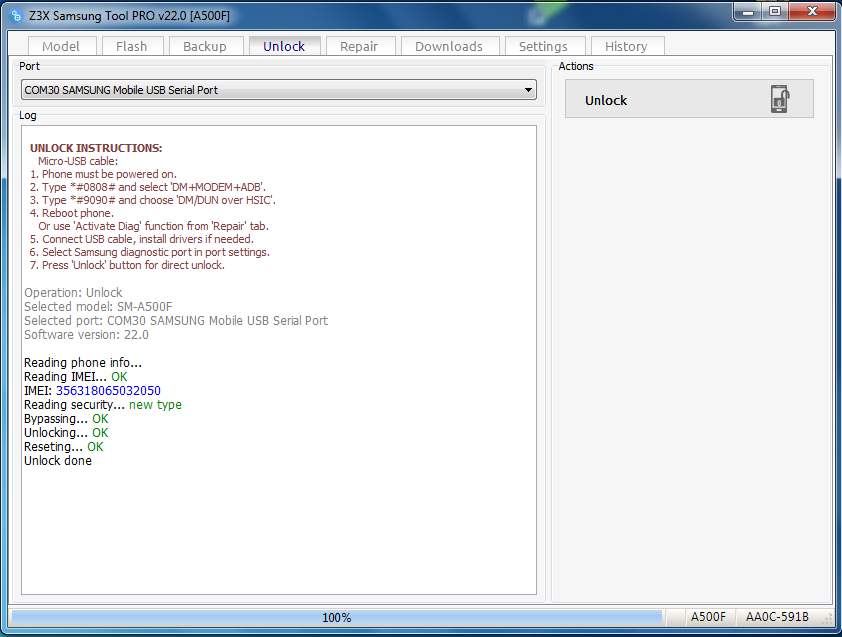This screenshot has height=637, width=842.
Task: Minimize the Z3X Samsung Tool window
Action: (x=747, y=11)
